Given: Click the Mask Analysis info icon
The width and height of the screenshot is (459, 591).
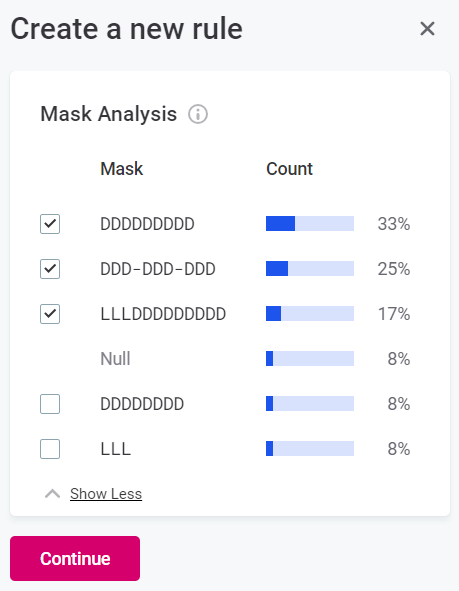Looking at the screenshot, I should tap(198, 114).
